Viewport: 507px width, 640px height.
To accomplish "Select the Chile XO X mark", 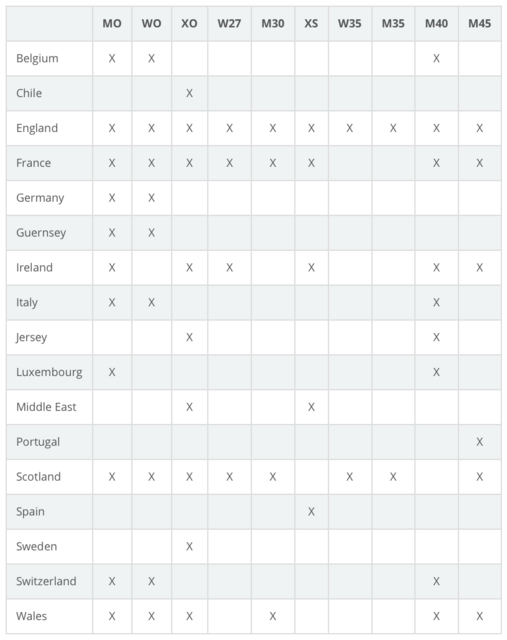I will 189,93.
